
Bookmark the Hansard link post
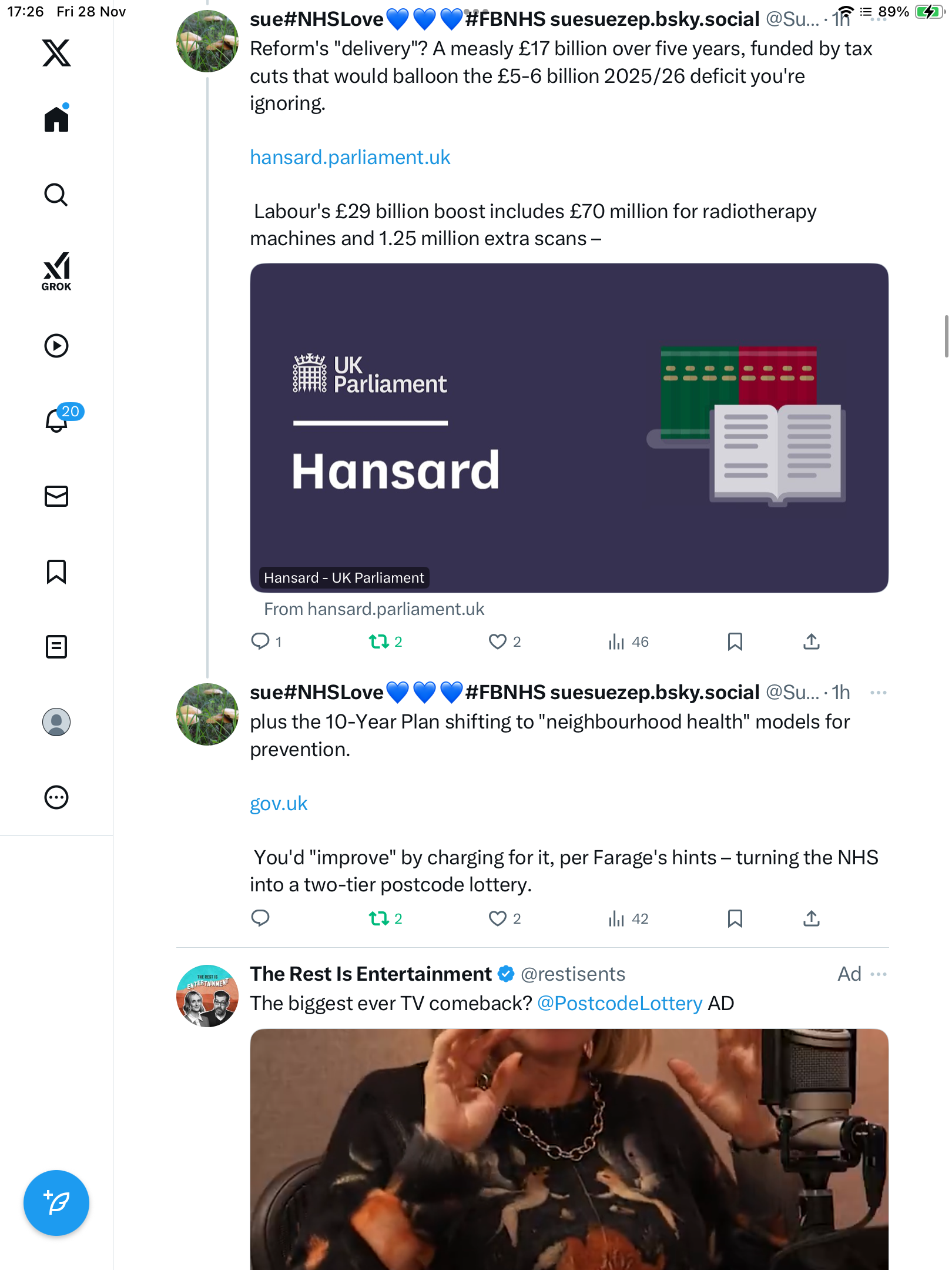735,641
